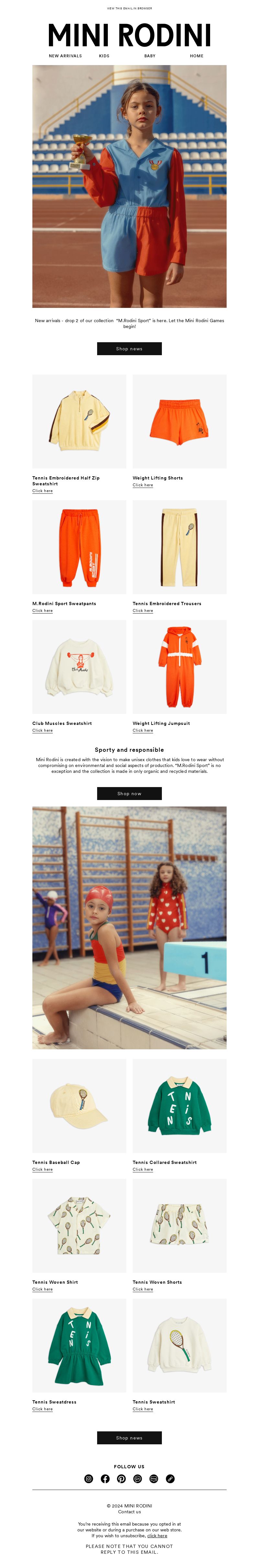Screen dimensions: 259x1568
Task: Click here link under Weight Lifting Shorts
Action: click(x=143, y=485)
